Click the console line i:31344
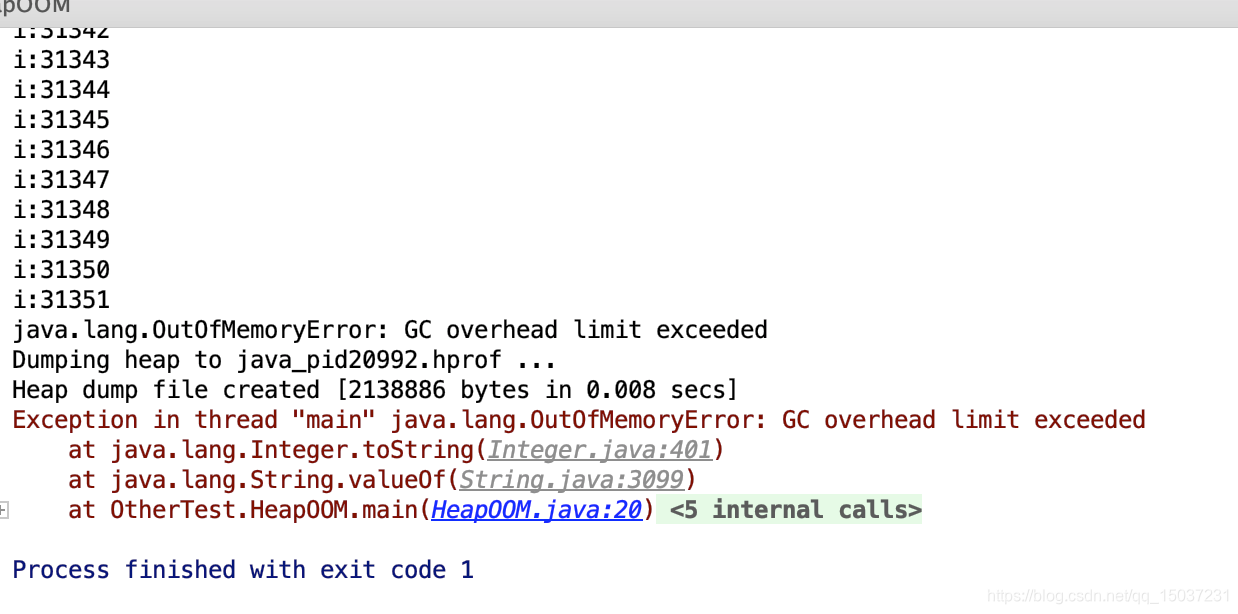1238x614 pixels. pos(61,90)
